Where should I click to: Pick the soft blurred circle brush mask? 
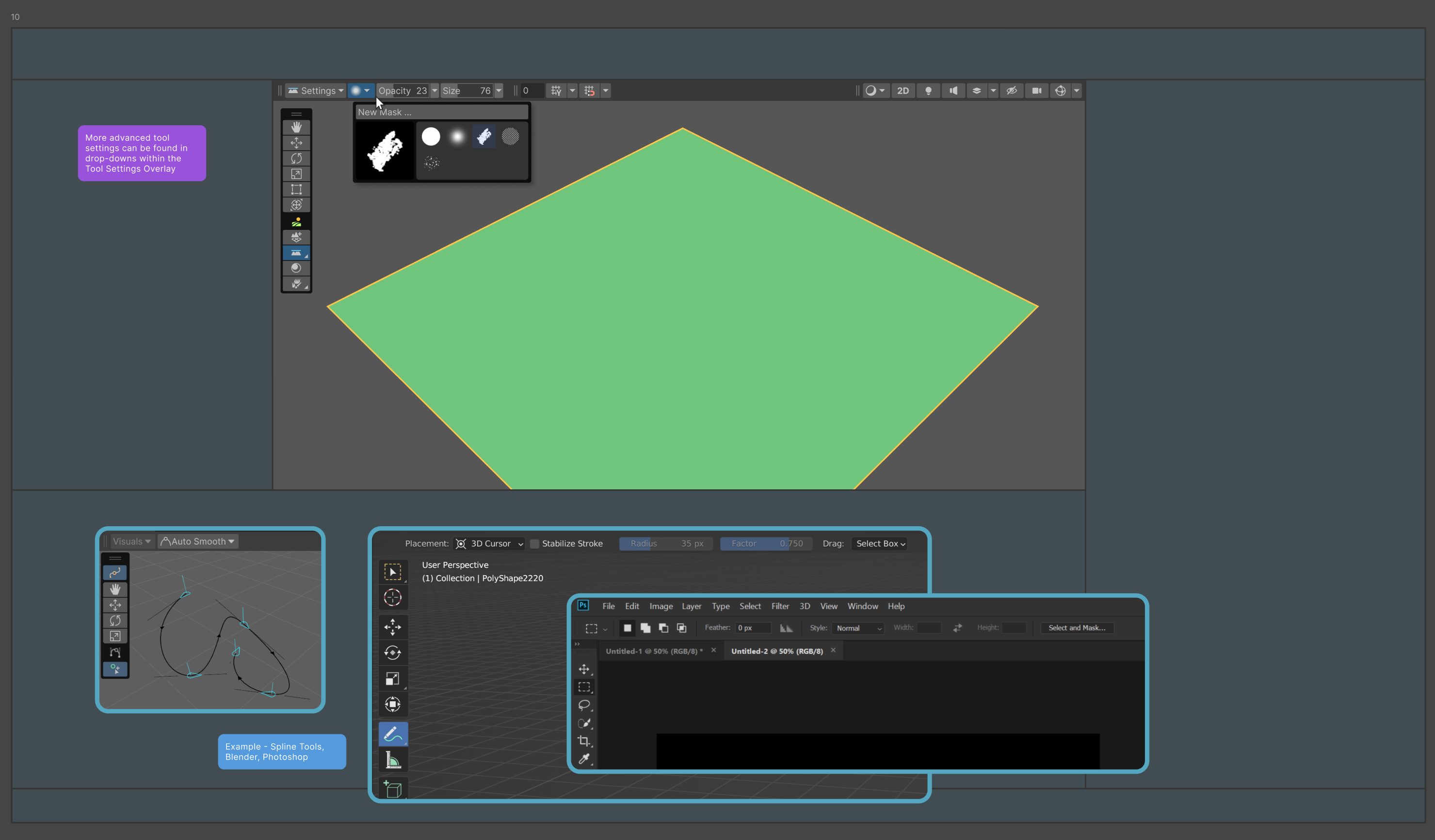(x=457, y=137)
